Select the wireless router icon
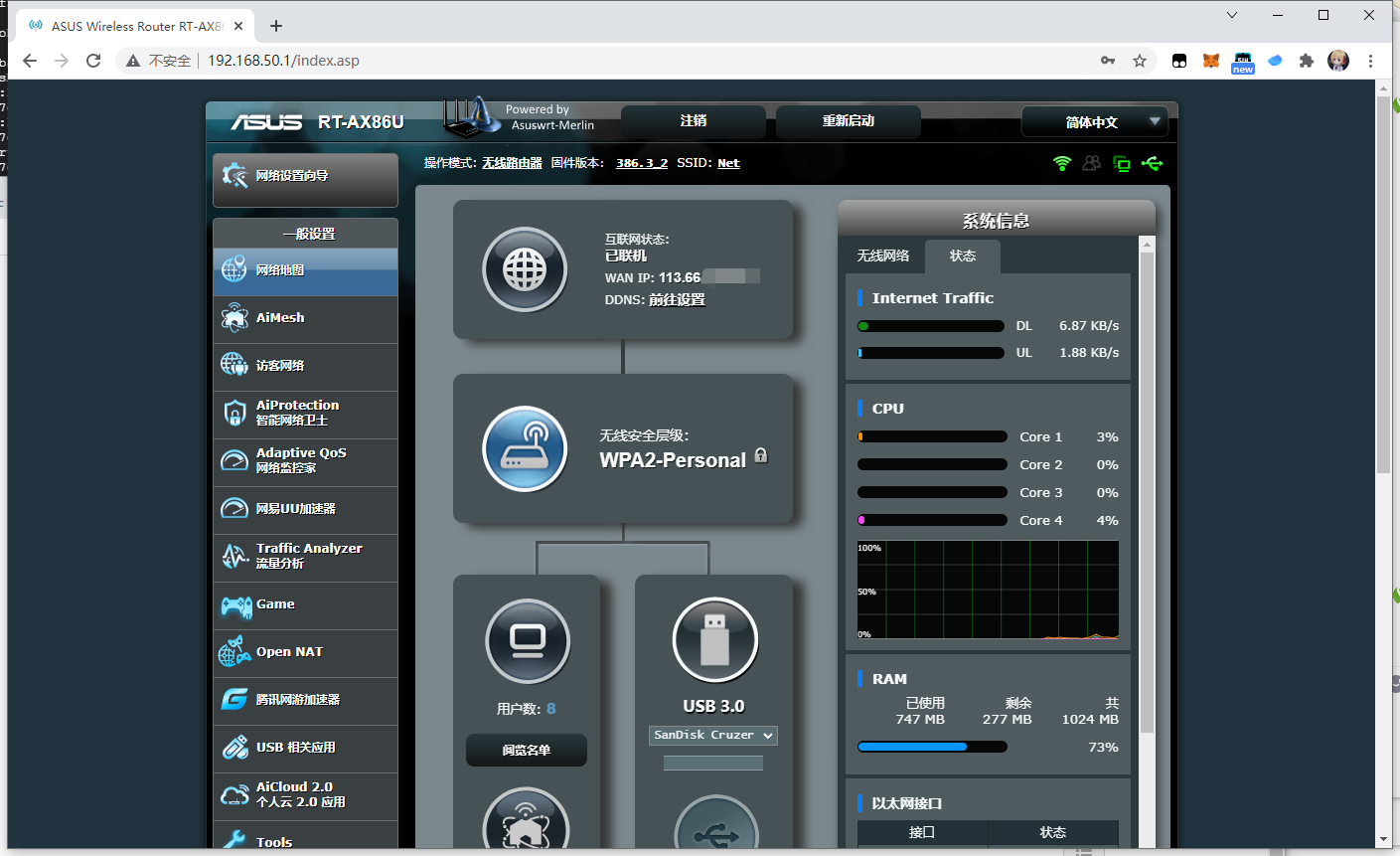 [x=525, y=448]
